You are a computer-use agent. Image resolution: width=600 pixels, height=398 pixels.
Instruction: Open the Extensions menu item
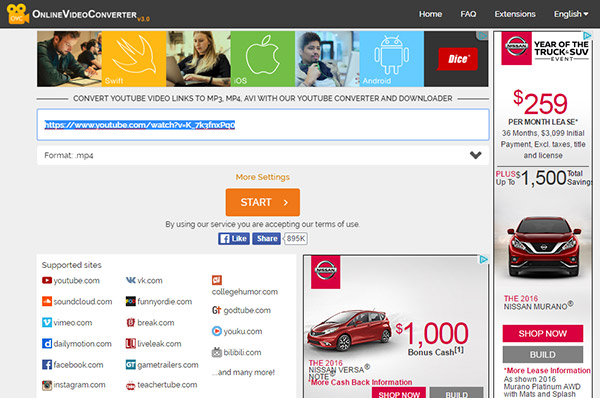tap(515, 14)
